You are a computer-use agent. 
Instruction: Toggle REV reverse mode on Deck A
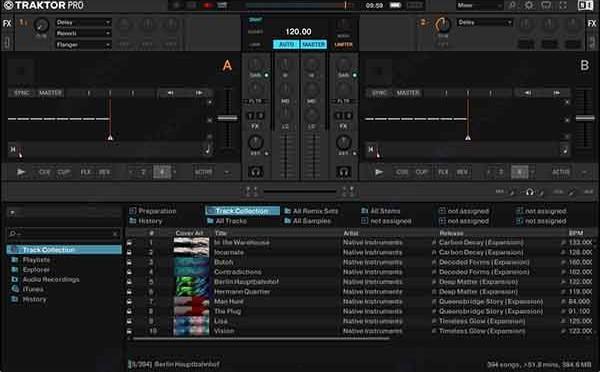[x=104, y=172]
